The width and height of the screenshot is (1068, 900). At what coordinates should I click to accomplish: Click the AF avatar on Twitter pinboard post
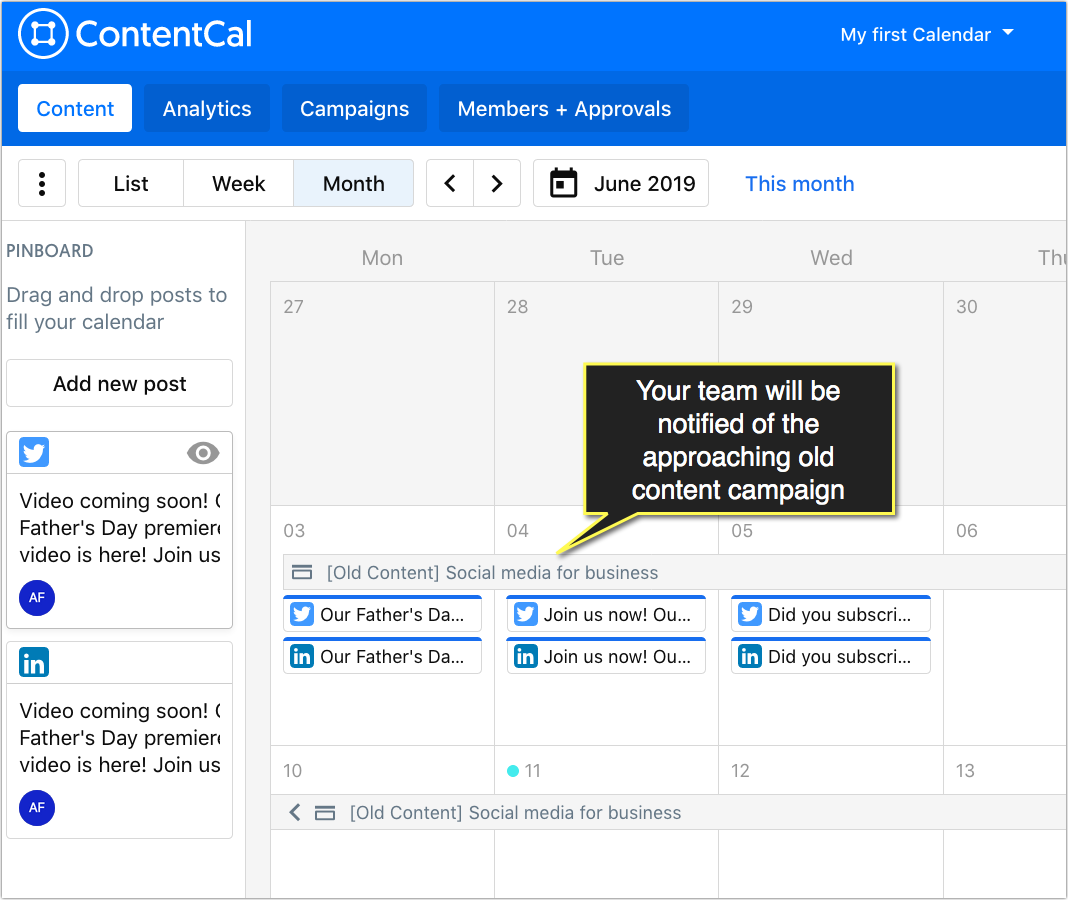click(37, 598)
